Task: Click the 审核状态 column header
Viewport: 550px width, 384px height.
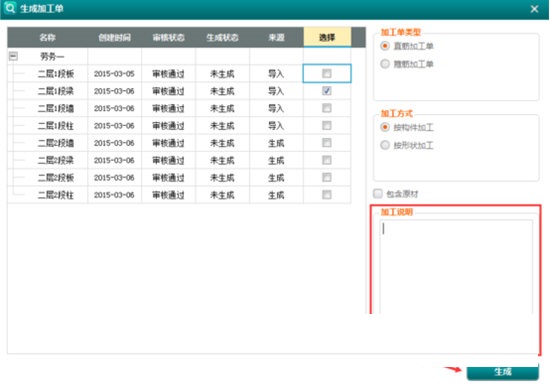Action: pyautogui.click(x=169, y=38)
